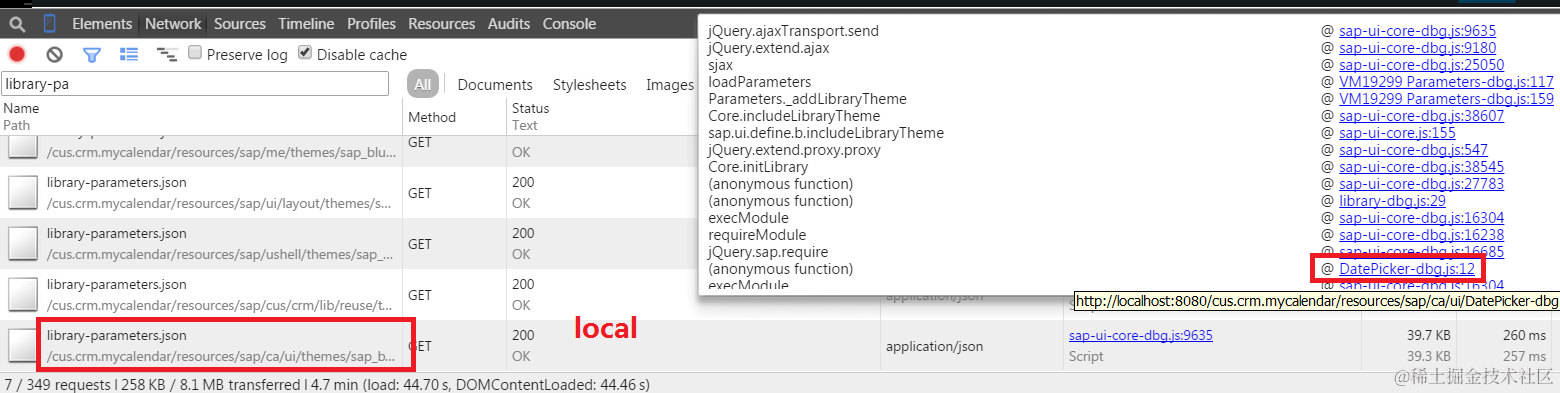Filter requests by Images
The height and width of the screenshot is (393, 1560).
pos(670,85)
